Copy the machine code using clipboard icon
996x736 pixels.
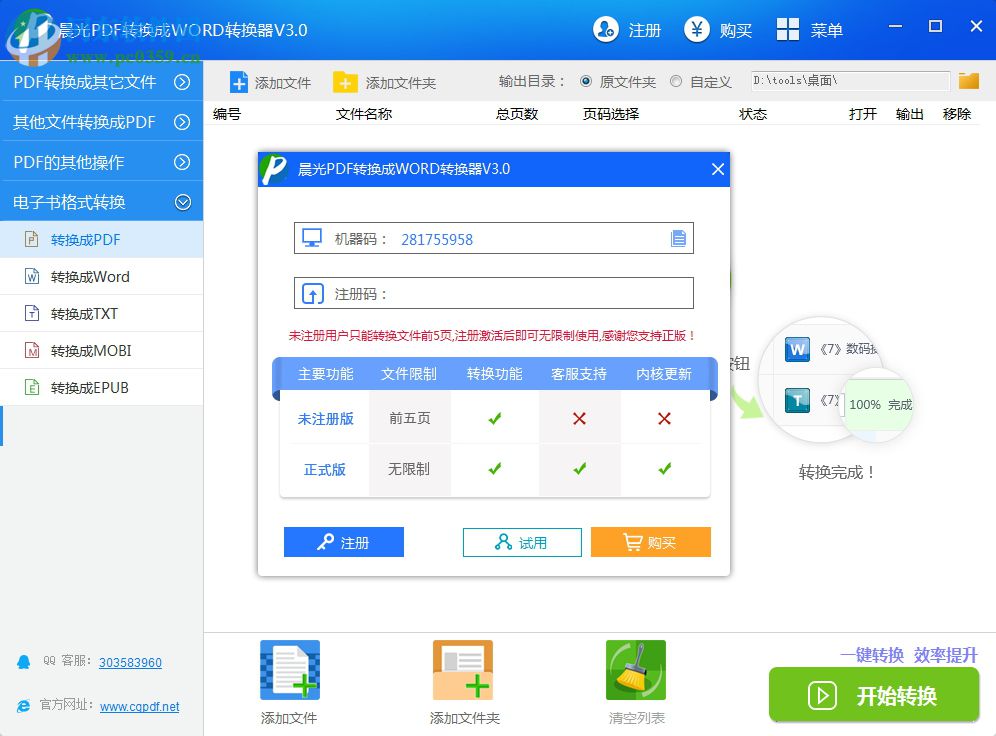click(x=678, y=238)
